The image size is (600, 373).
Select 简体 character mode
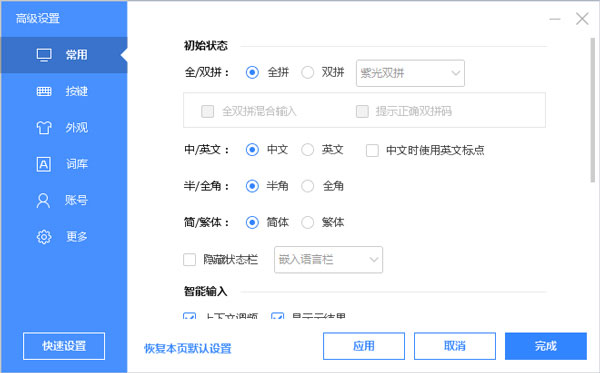(252, 222)
